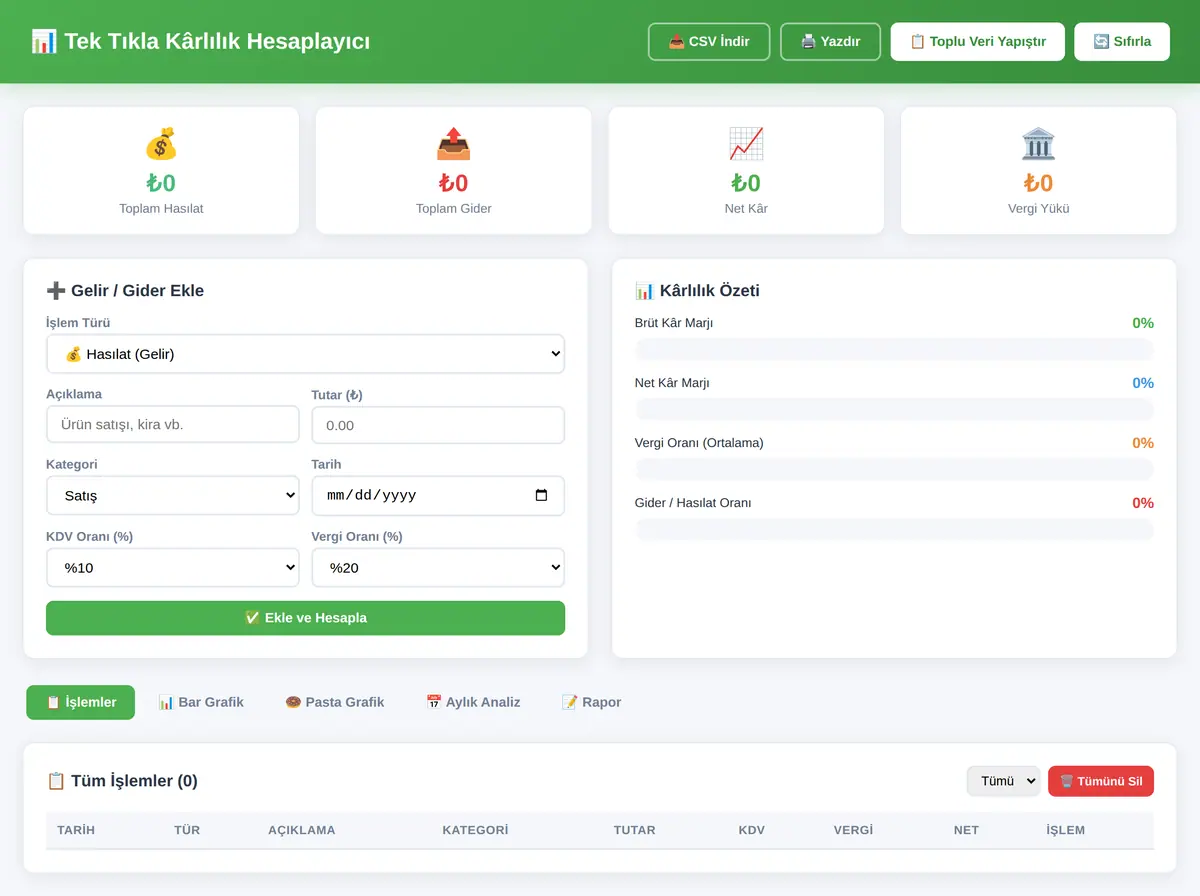Click the chart icon beside Kârlılık Özeti heading
This screenshot has height=896, width=1200.
point(645,291)
